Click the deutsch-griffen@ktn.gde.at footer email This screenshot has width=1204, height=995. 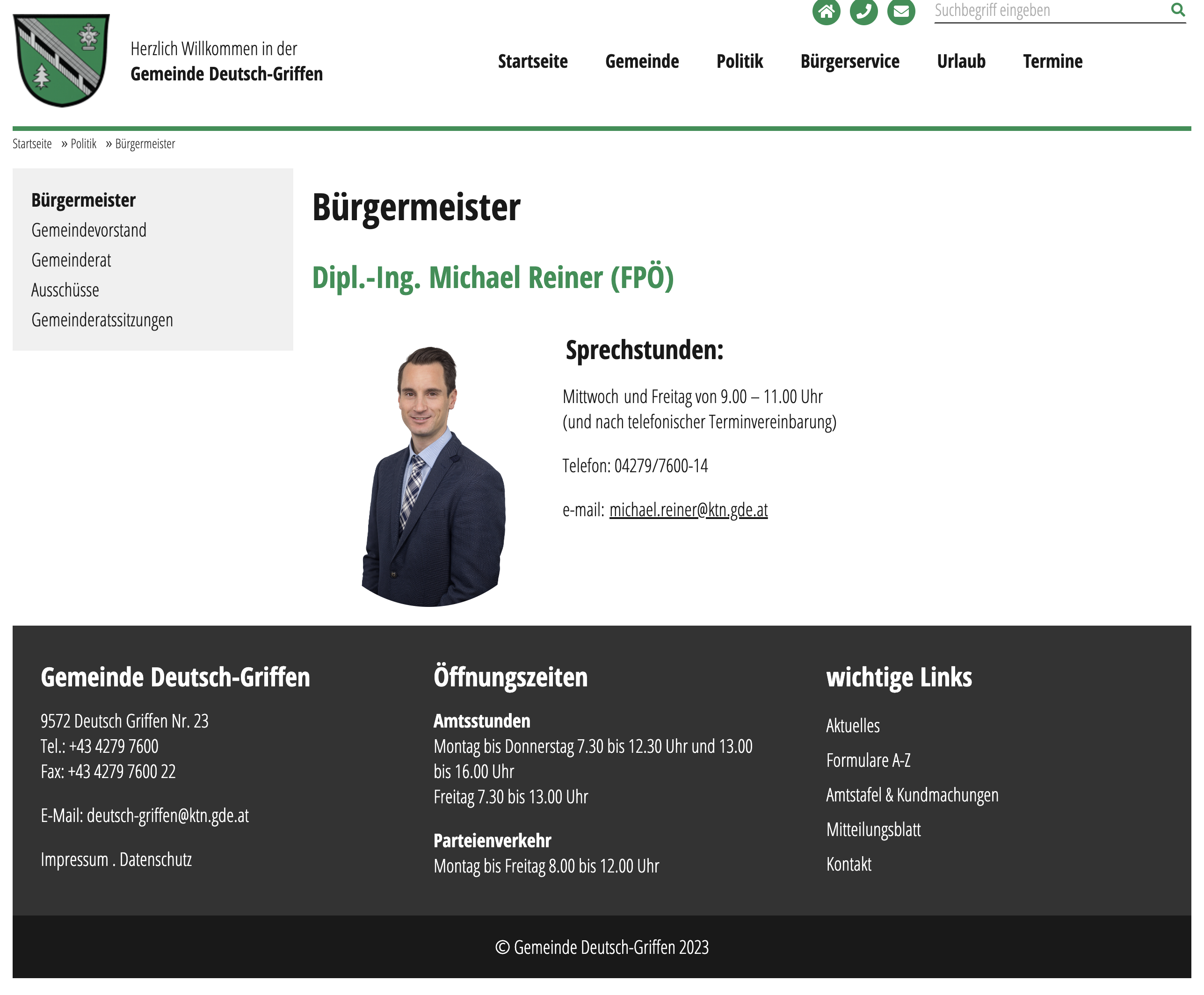pos(168,815)
